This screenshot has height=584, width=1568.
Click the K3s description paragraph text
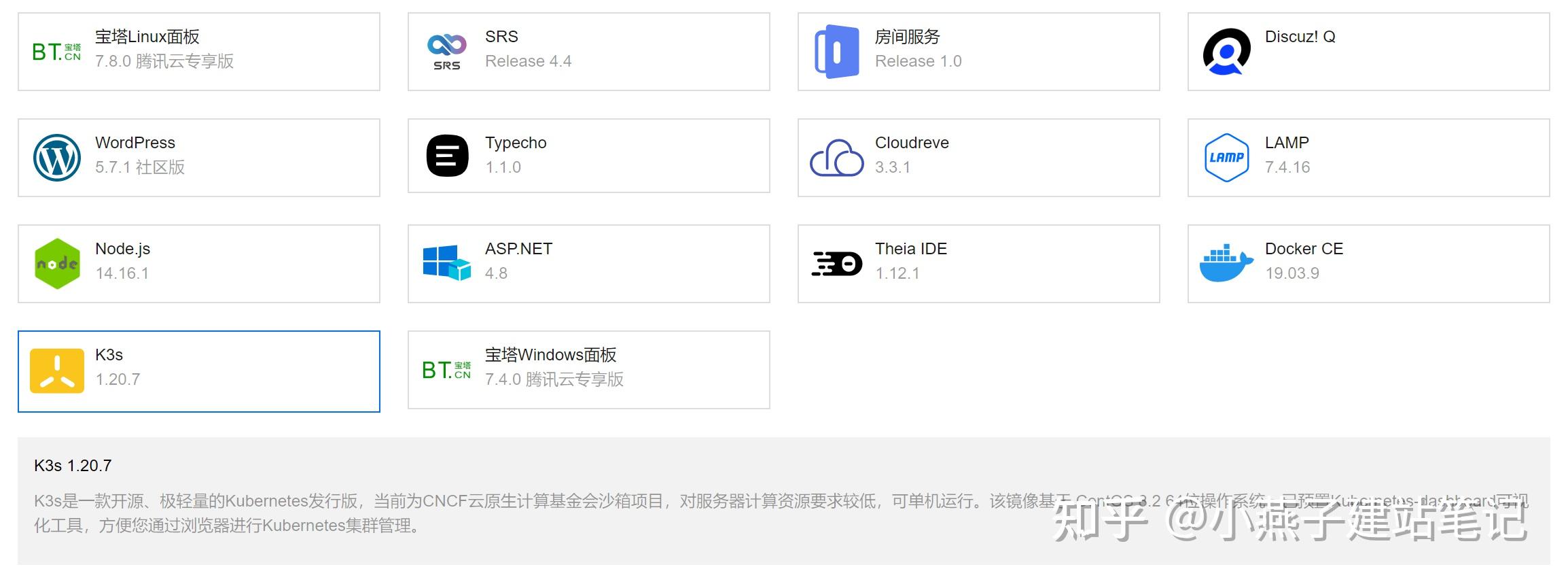[781, 513]
